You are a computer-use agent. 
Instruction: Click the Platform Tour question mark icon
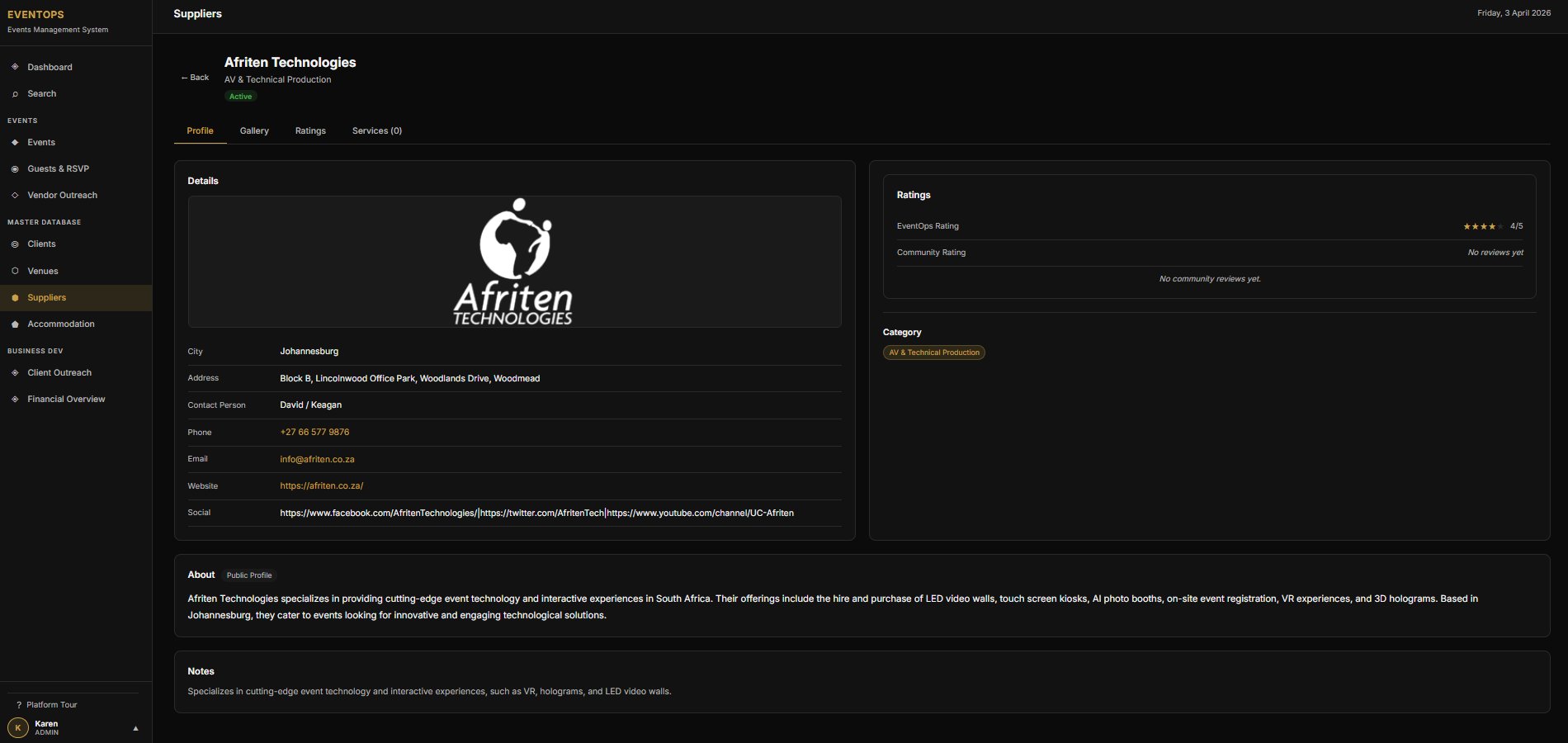[19, 705]
